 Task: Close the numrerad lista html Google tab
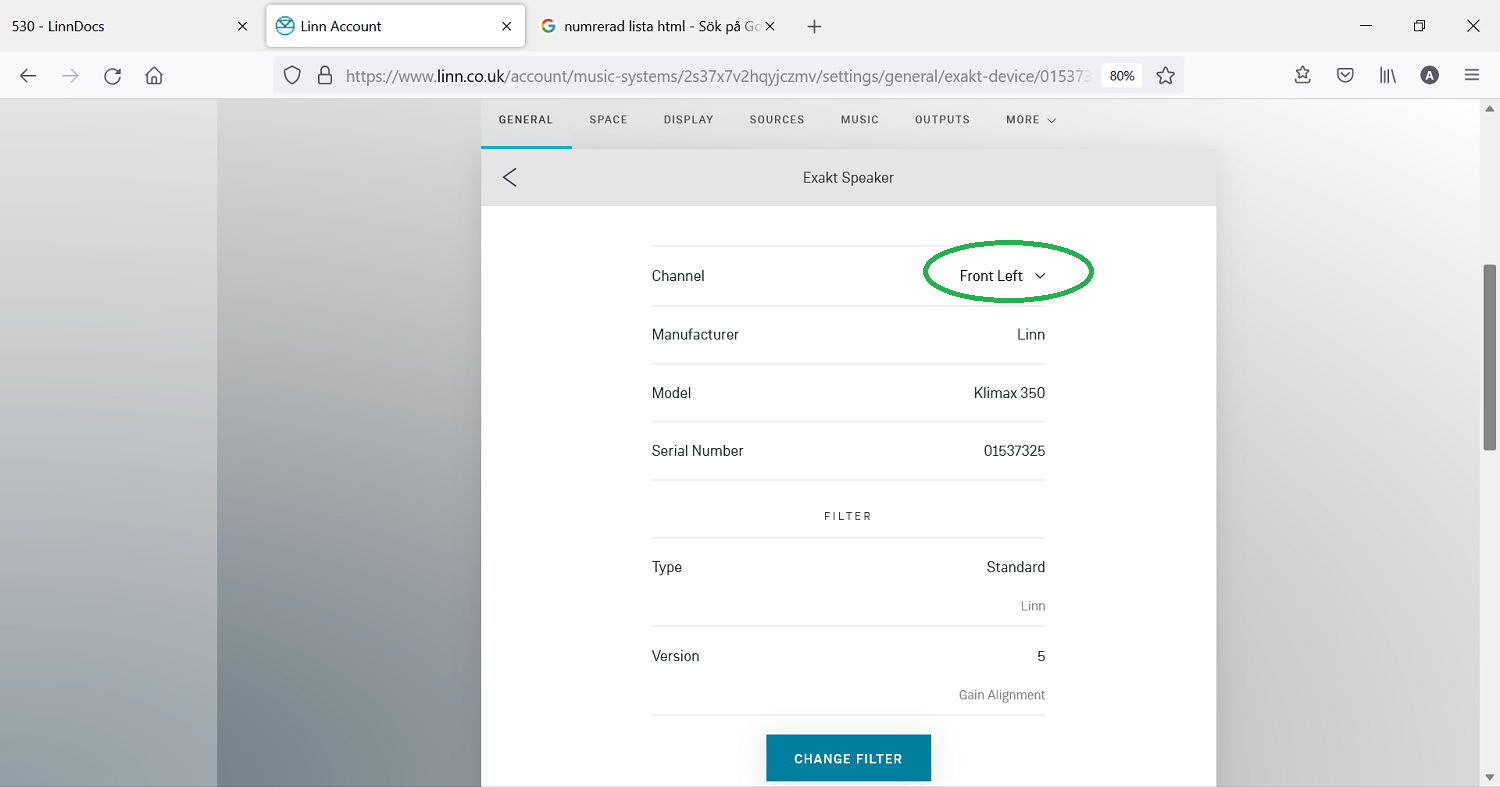[770, 27]
